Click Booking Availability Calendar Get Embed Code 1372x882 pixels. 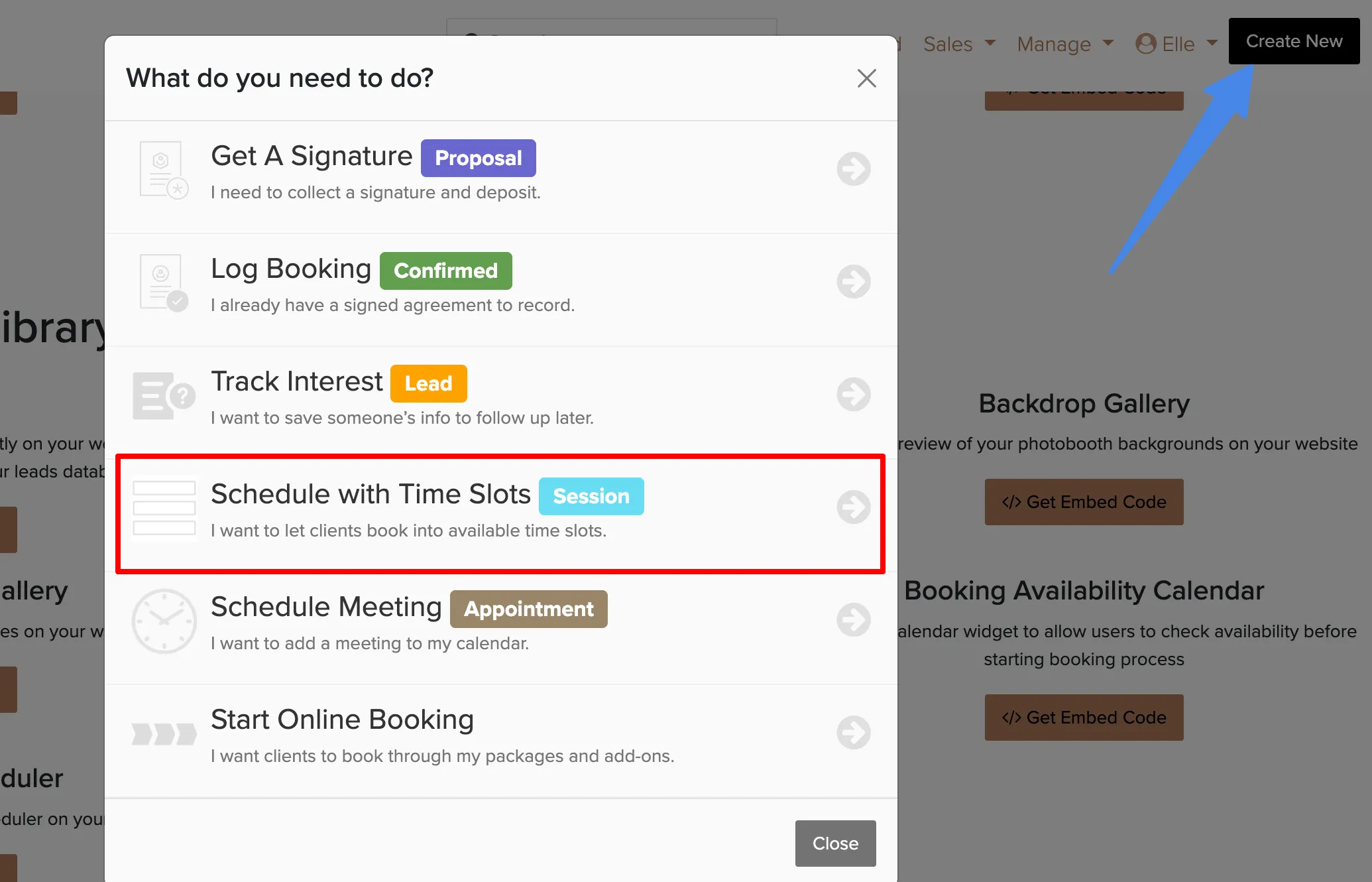(1084, 718)
